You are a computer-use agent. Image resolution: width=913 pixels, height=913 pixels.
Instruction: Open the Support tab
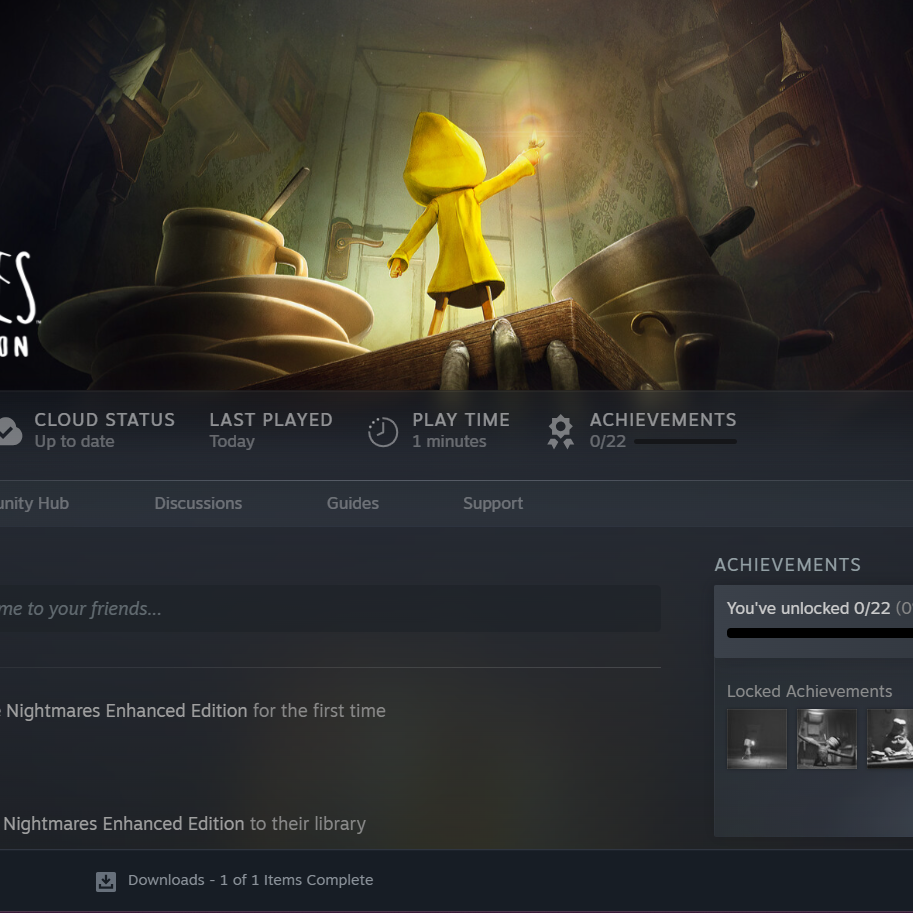point(493,503)
